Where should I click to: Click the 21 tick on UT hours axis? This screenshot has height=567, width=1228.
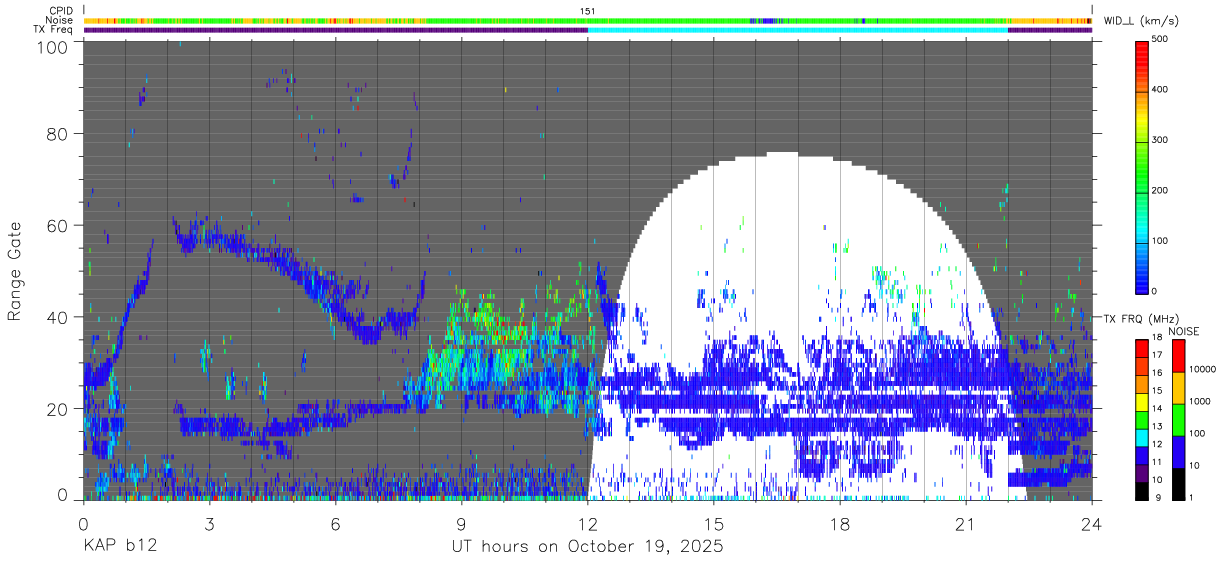[x=966, y=524]
